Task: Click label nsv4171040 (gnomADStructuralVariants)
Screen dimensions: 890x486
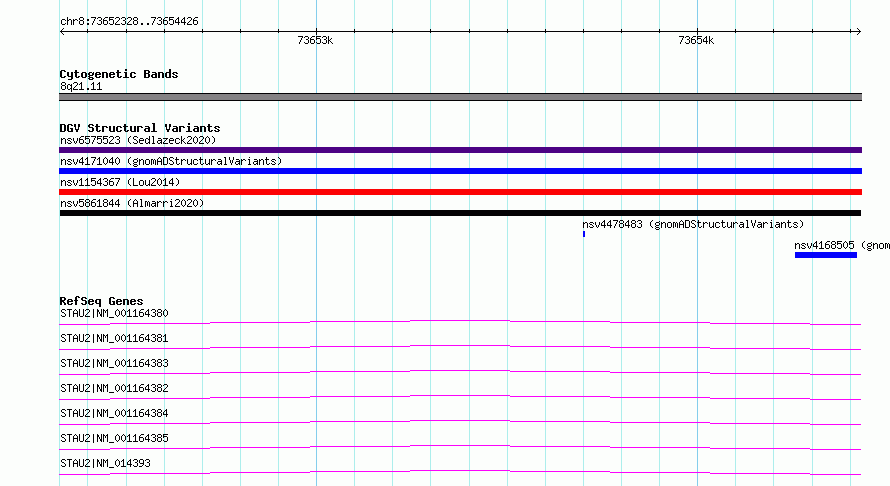Action: click(x=171, y=161)
